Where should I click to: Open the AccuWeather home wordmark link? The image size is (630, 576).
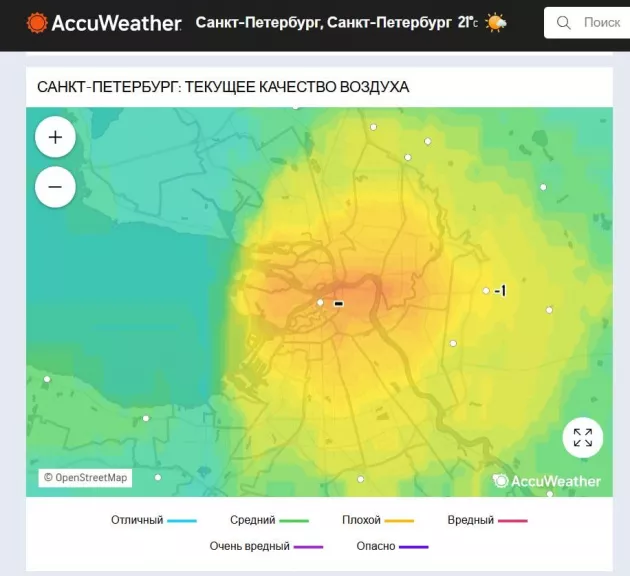[x=117, y=23]
